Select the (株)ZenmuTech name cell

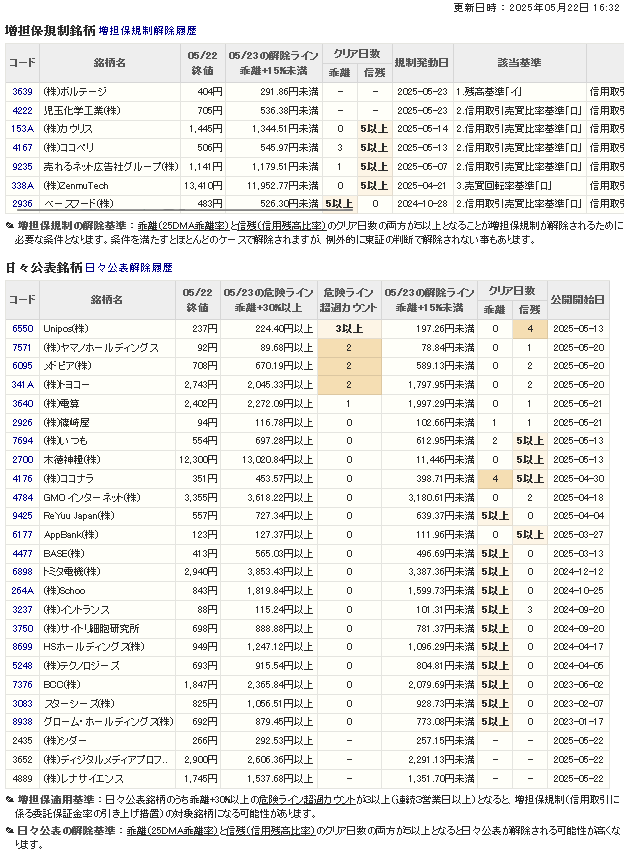pos(110,185)
